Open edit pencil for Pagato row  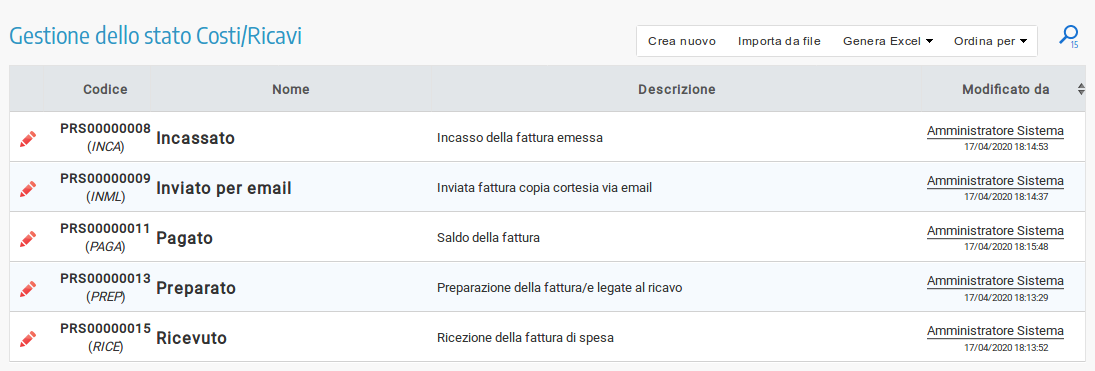point(28,238)
